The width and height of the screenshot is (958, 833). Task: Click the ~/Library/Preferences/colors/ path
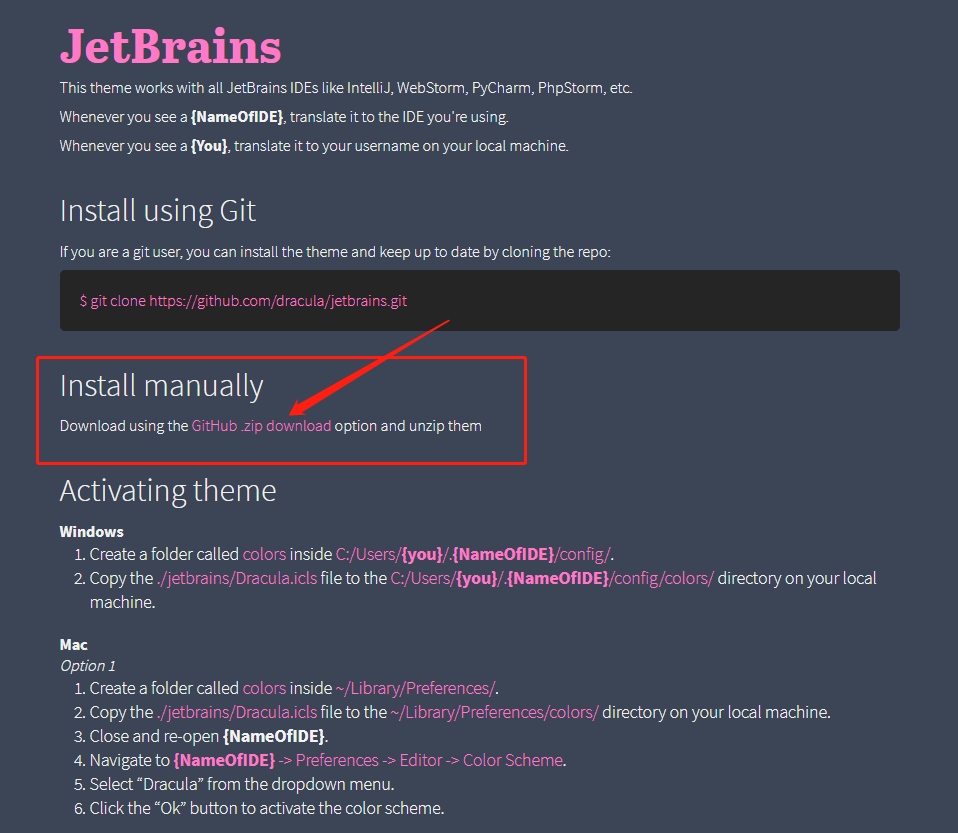pyautogui.click(x=495, y=712)
